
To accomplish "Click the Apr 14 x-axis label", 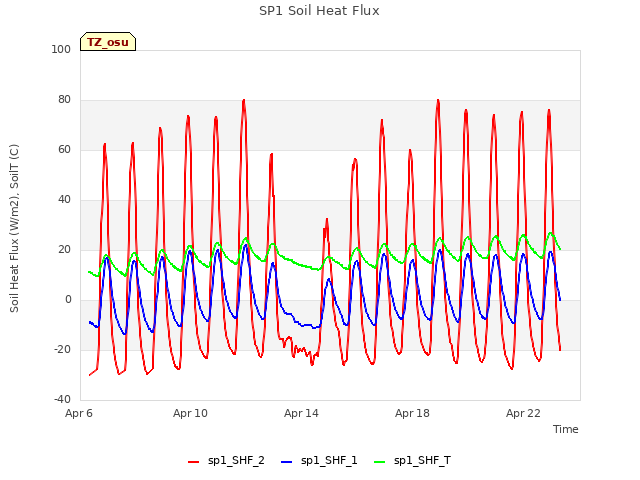I will click(301, 413).
